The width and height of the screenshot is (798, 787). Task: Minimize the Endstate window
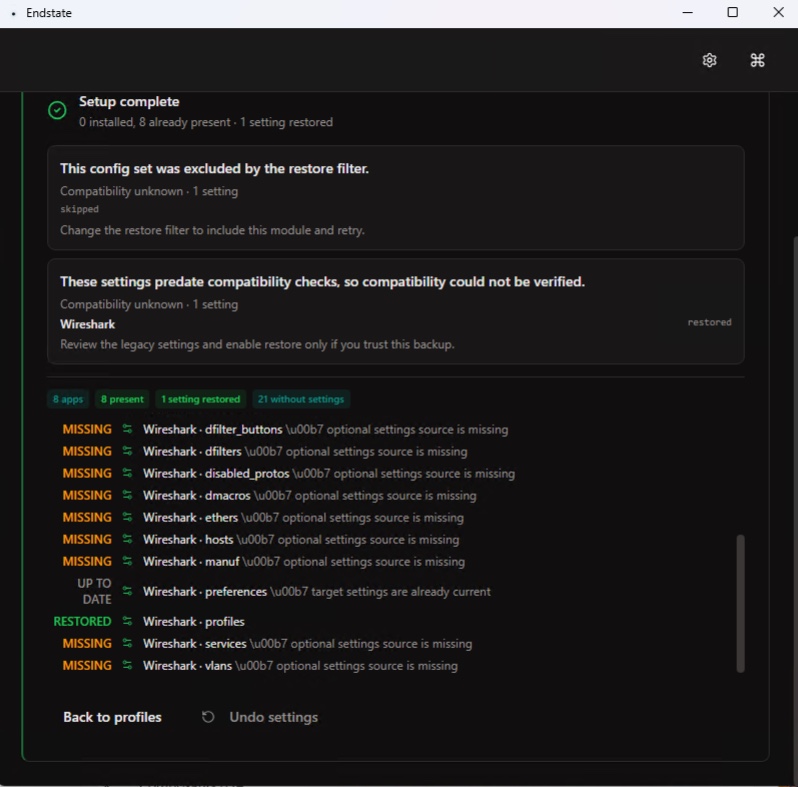(x=688, y=13)
